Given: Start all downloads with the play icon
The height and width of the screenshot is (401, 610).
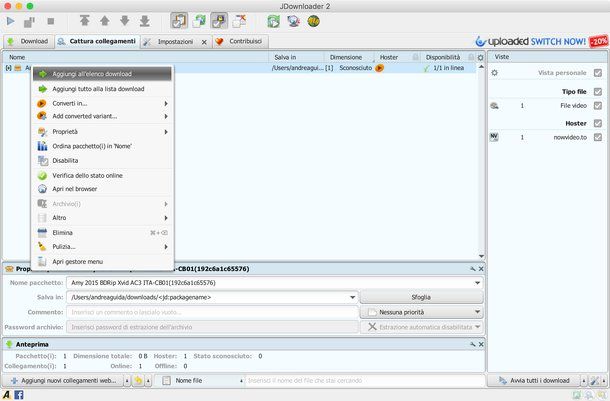Looking at the screenshot, I should tap(11, 21).
